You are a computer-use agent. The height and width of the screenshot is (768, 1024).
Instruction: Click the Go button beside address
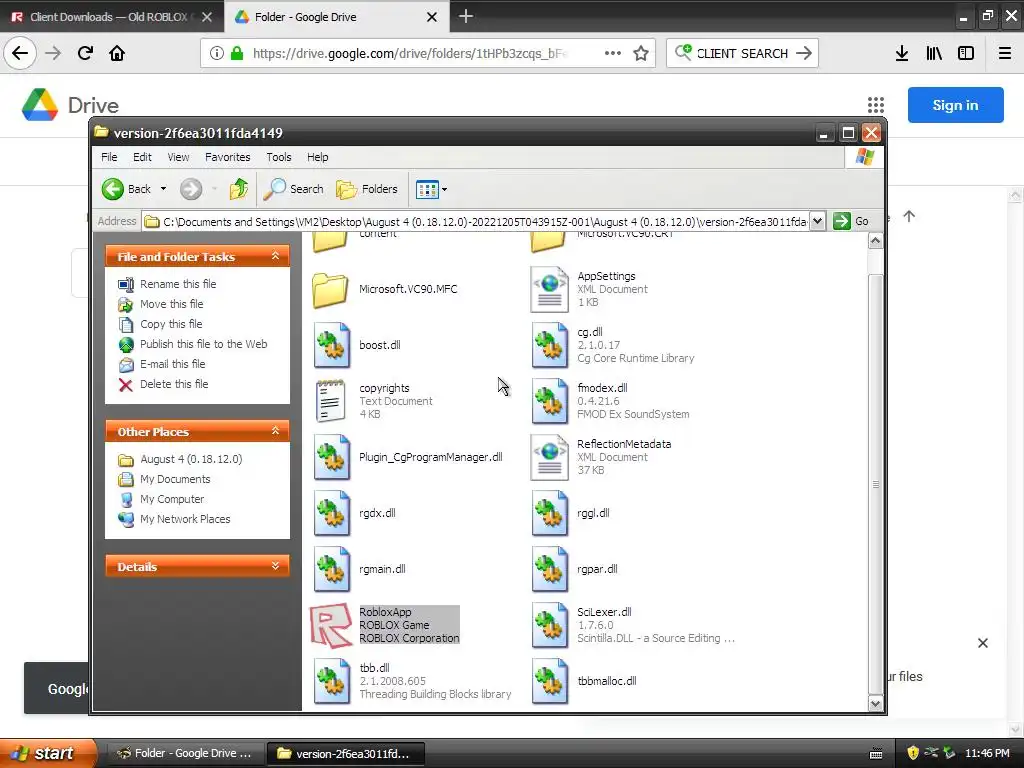click(x=852, y=221)
